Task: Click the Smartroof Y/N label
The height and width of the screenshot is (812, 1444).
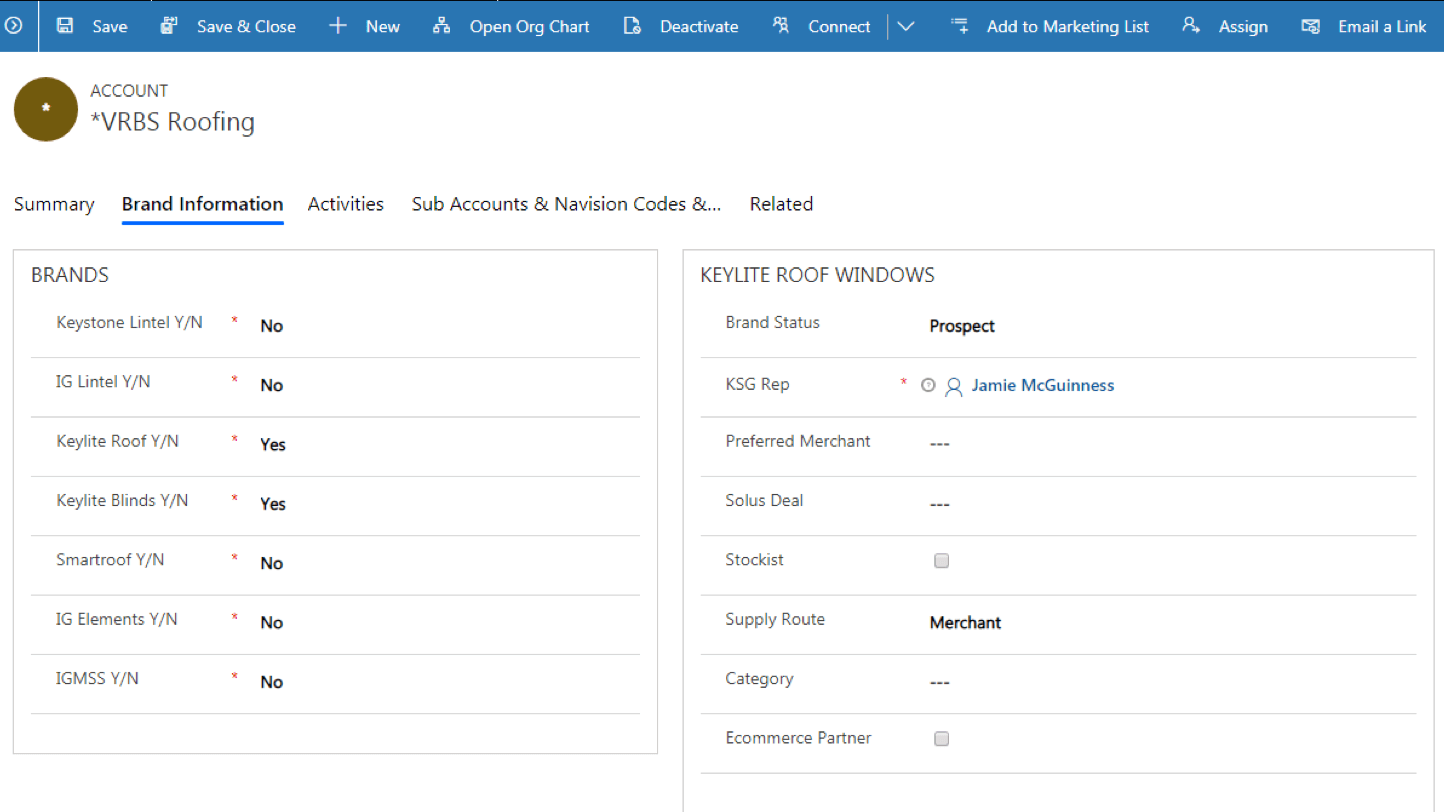Action: pyautogui.click(x=110, y=559)
